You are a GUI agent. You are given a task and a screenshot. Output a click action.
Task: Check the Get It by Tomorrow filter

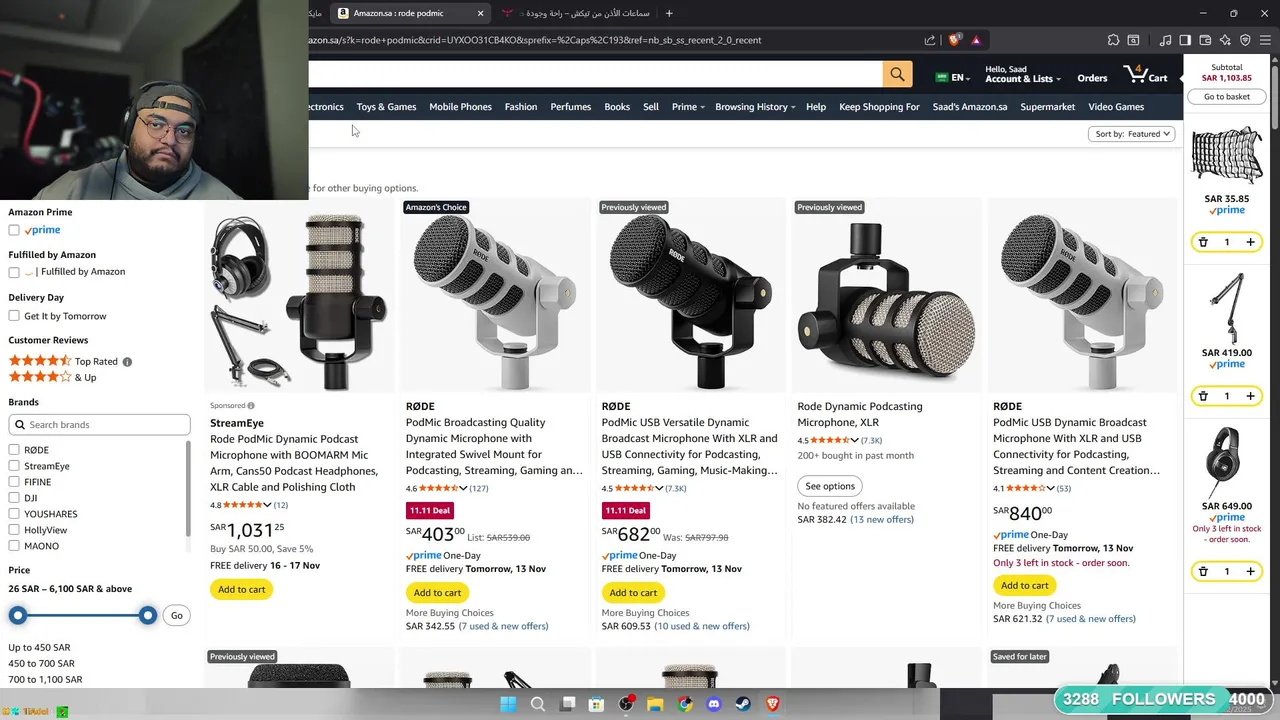coord(14,316)
